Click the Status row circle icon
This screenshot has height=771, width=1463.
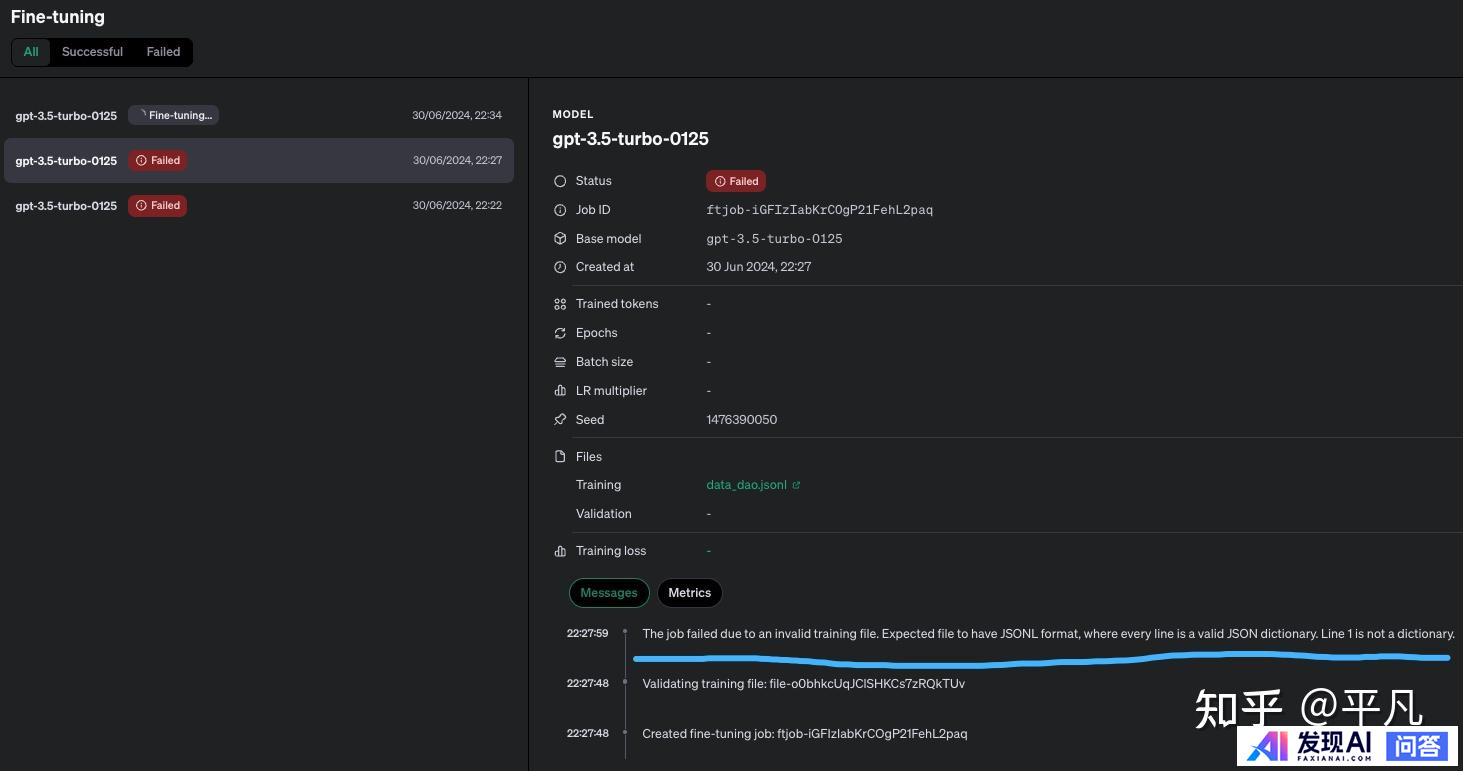tap(560, 181)
